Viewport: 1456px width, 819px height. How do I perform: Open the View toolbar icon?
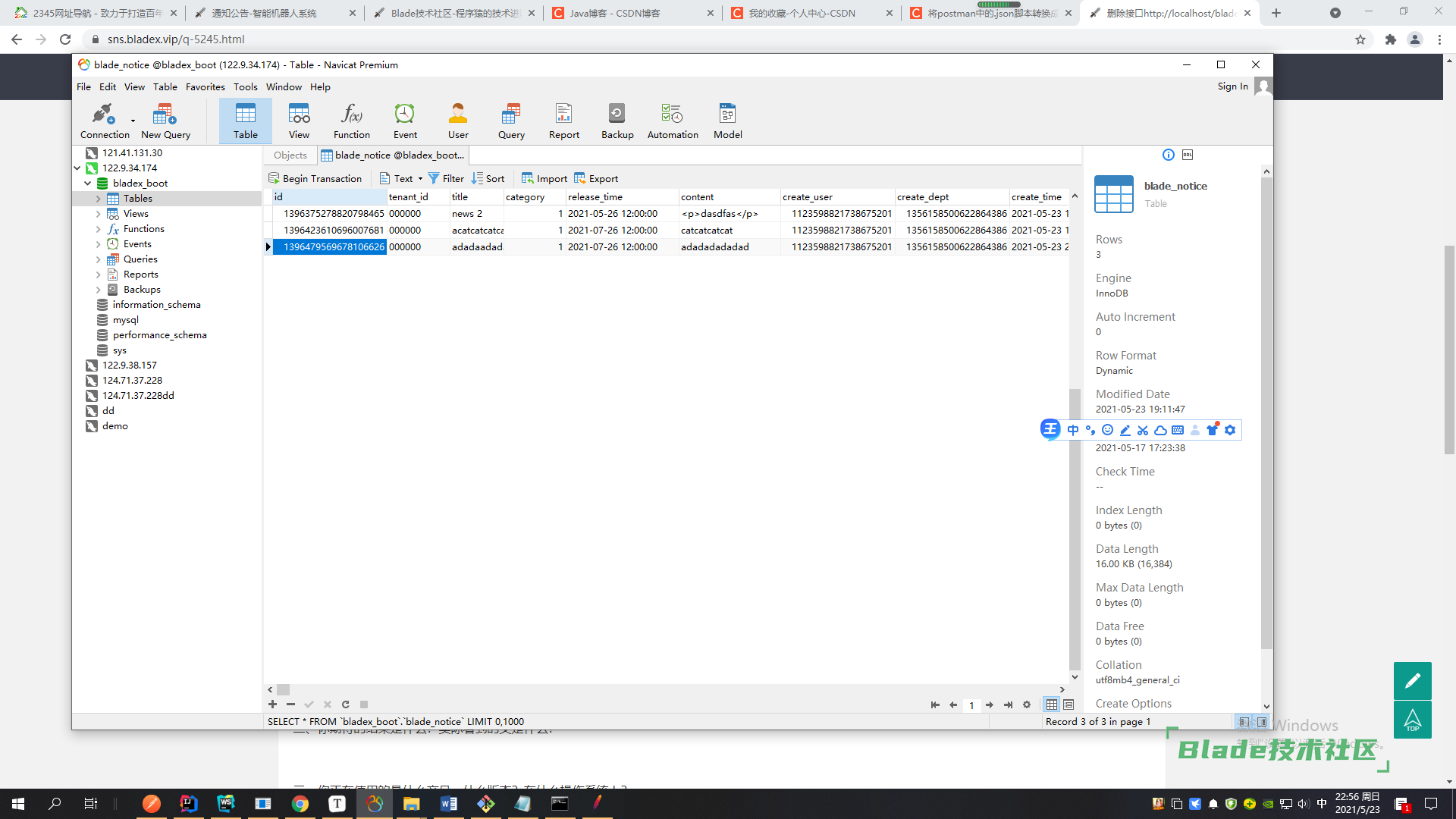pos(299,121)
